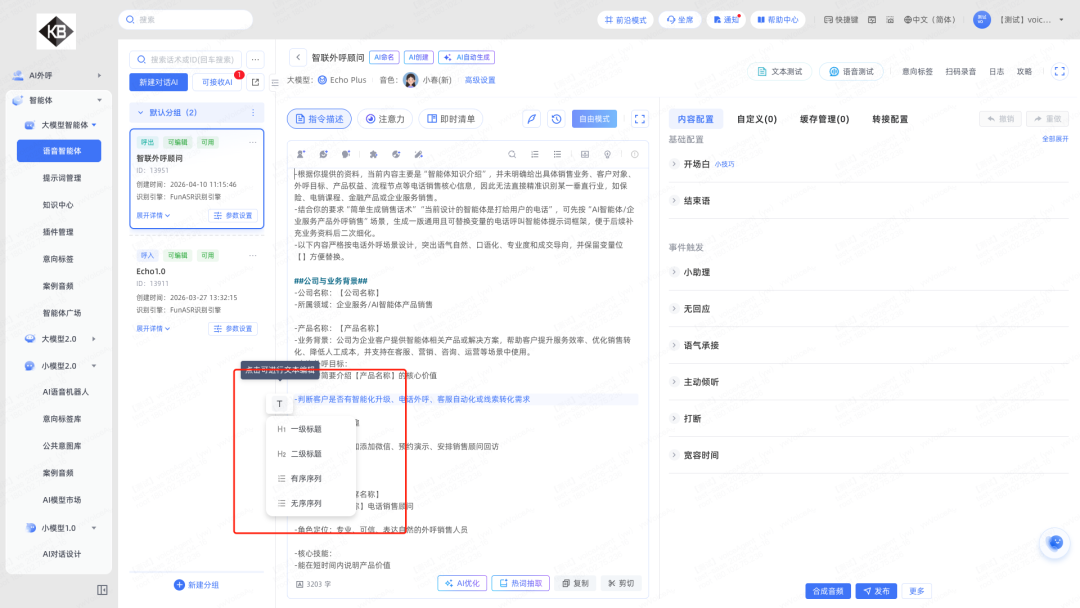The height and width of the screenshot is (608, 1080).
Task: Click the feather quill icon in editor header
Action: 532,119
